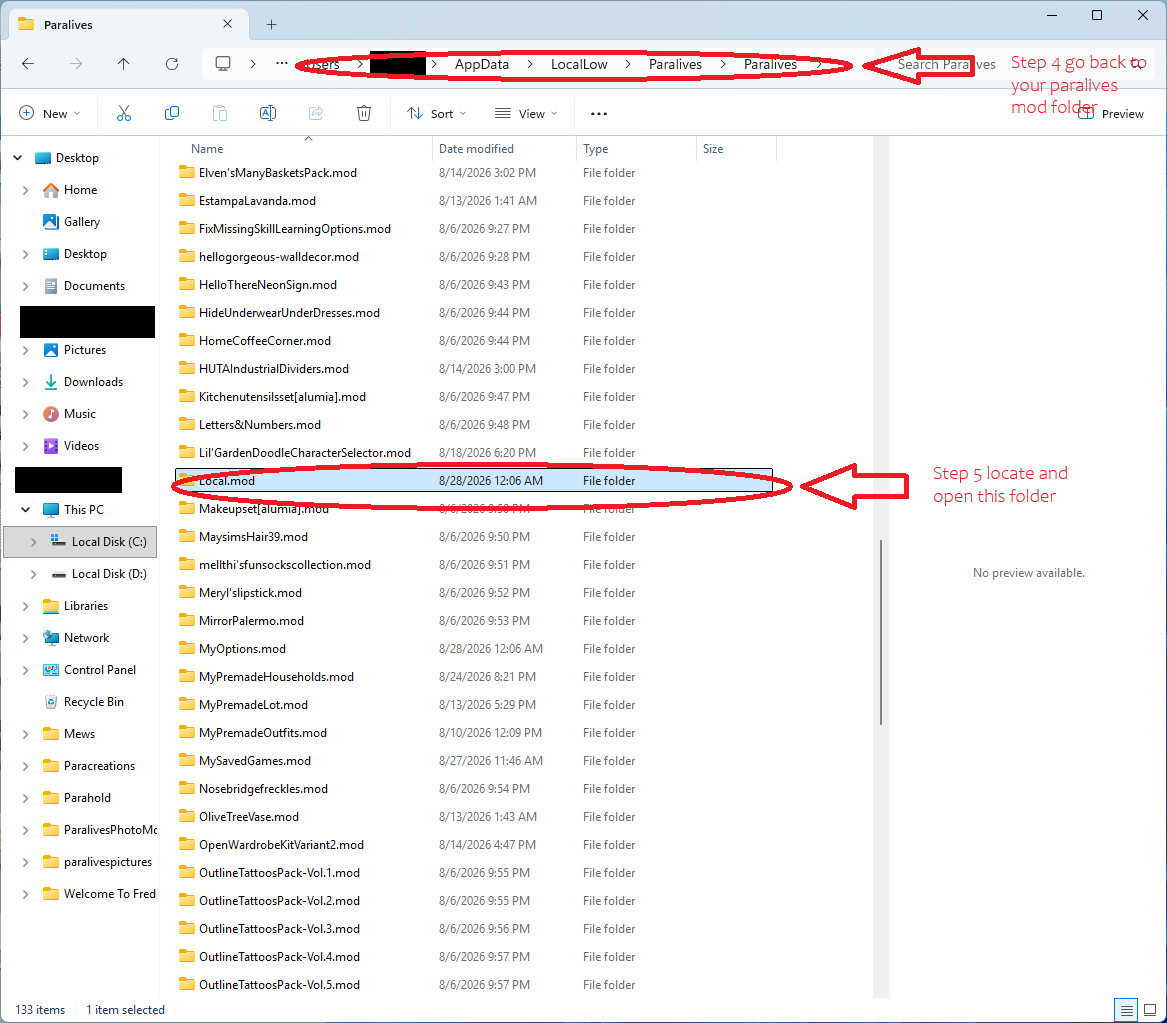Go up one folder level arrow
The width and height of the screenshot is (1167, 1023).
[124, 64]
